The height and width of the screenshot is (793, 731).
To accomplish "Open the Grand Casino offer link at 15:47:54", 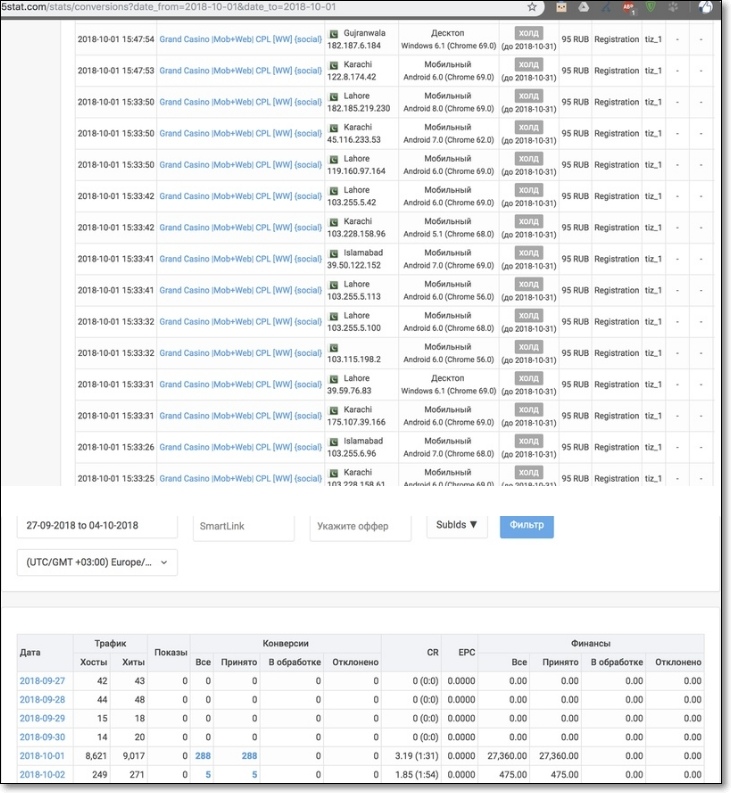I will click(240, 39).
